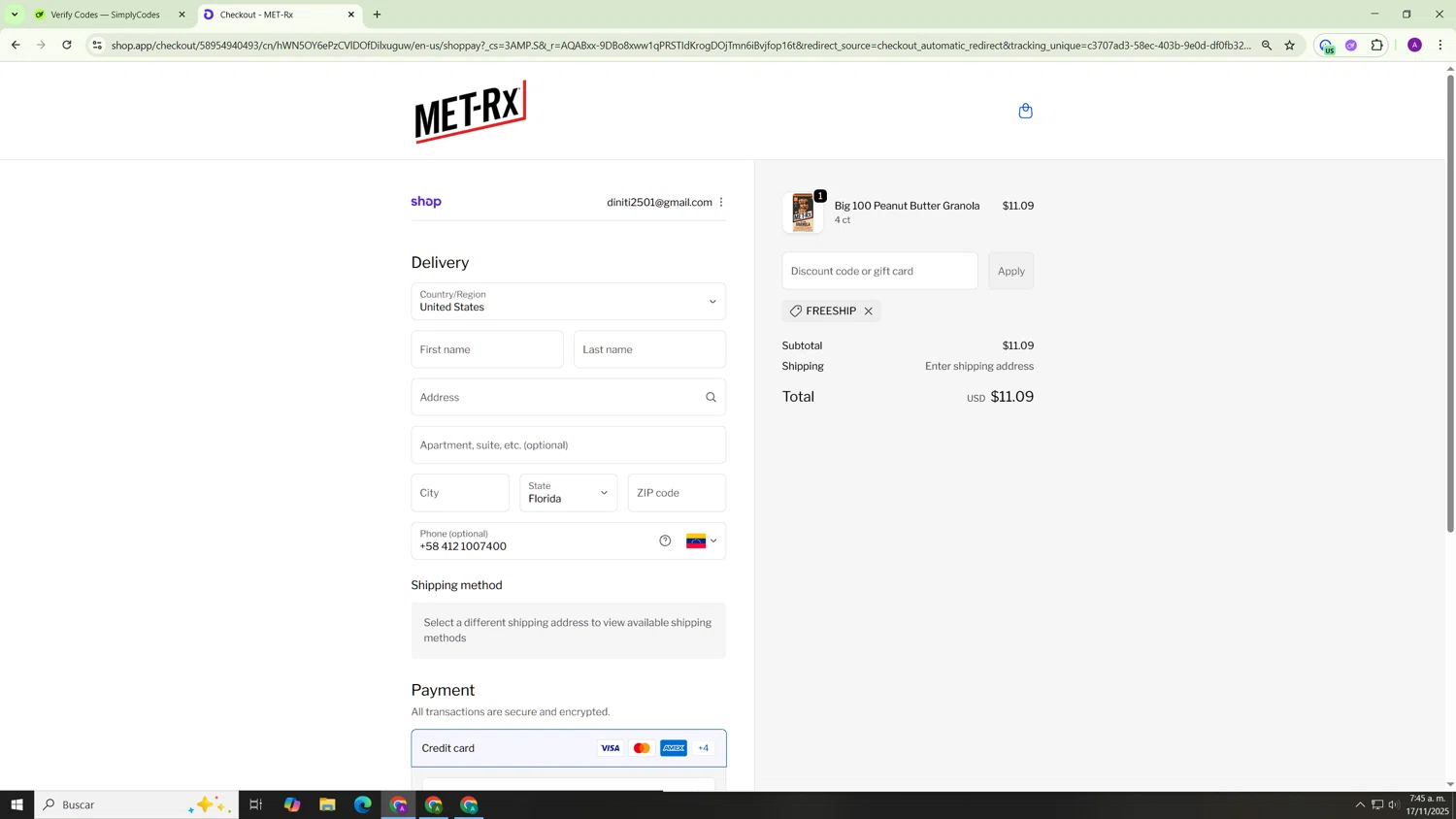
Task: Click the Buscar taskbar search box
Action: click(x=136, y=804)
